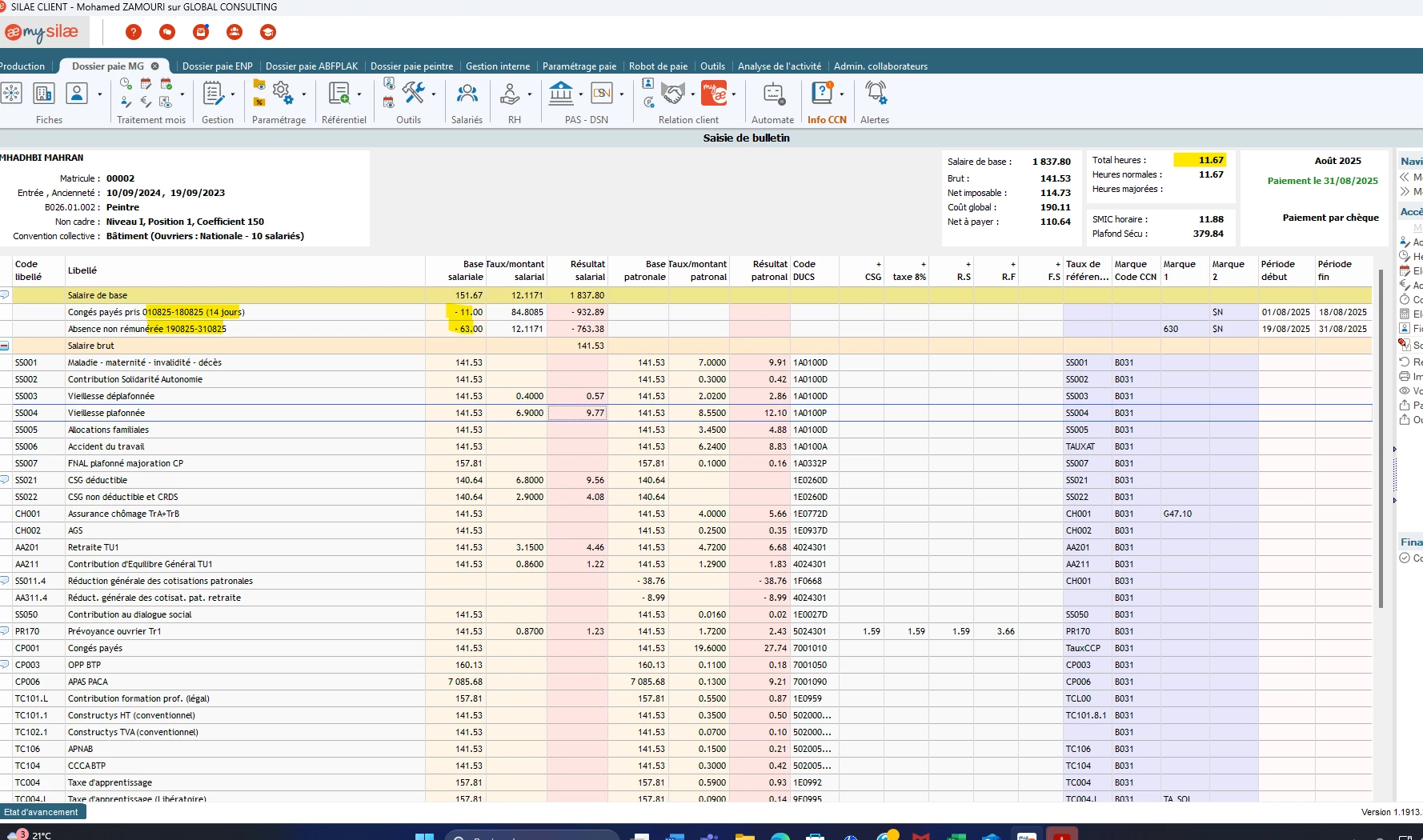Open the Outils hammer and wrench icon
The image size is (1423, 840).
point(413,94)
